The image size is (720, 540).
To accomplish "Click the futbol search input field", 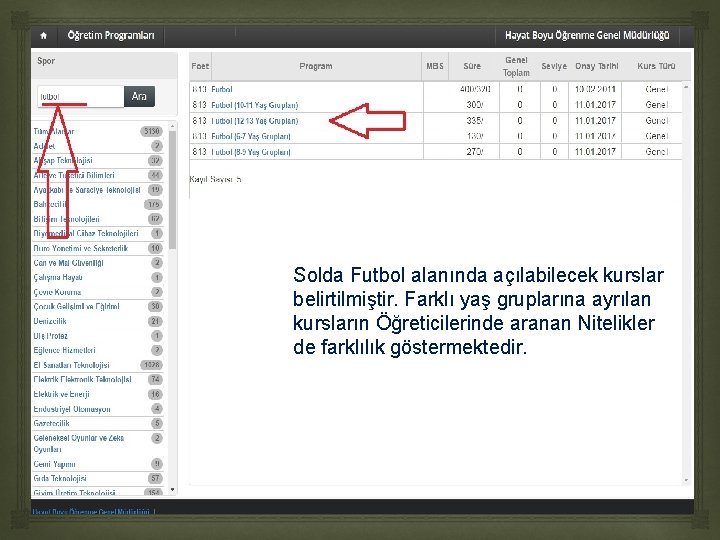I will 81,96.
